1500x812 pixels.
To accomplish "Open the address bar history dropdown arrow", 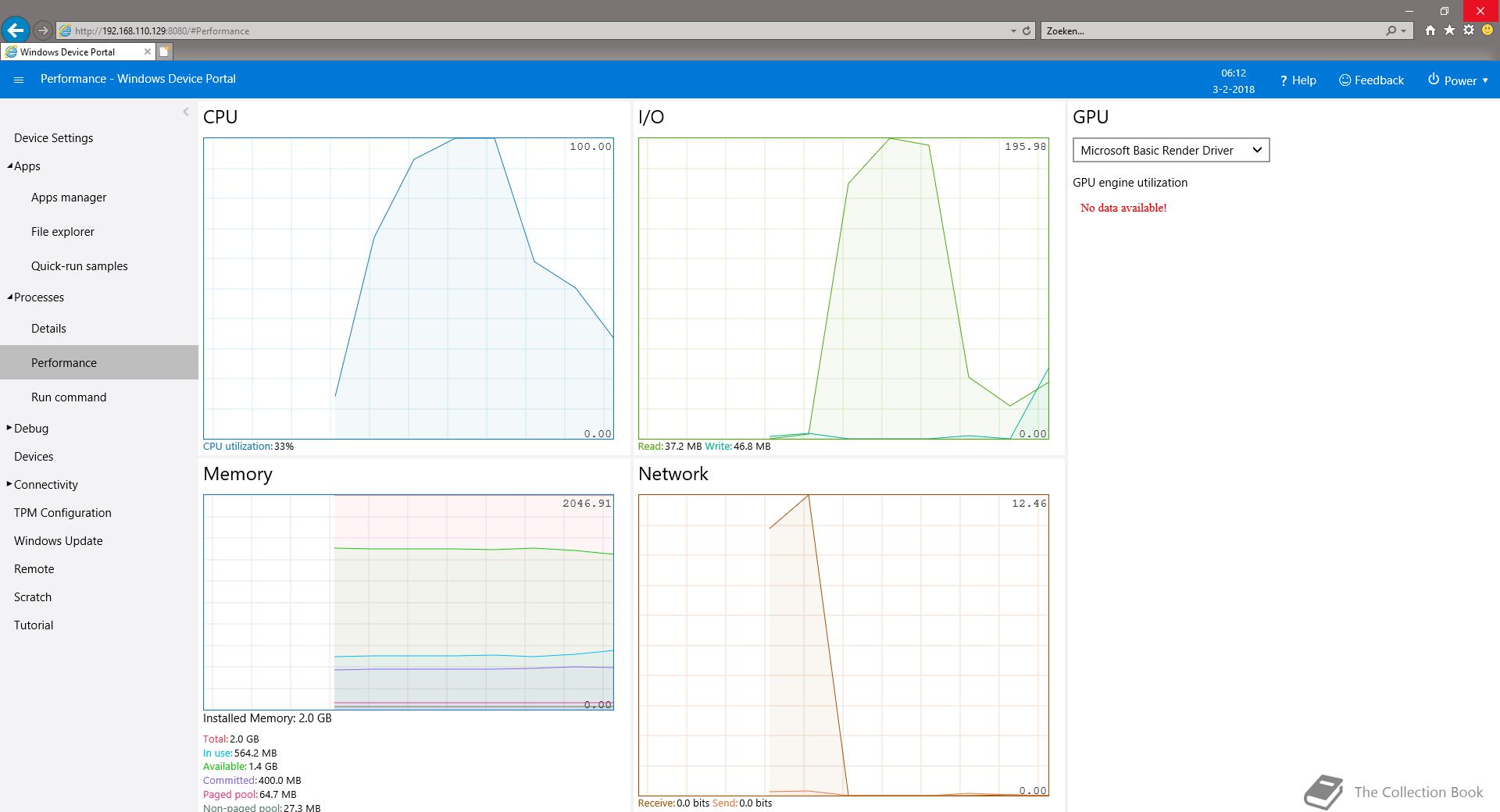I will [1013, 31].
